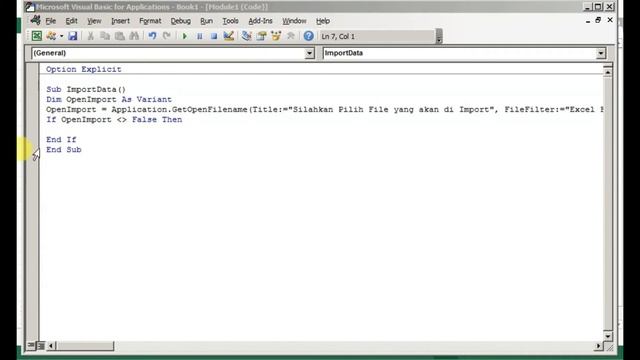Click the Toolbox icon

pyautogui.click(x=291, y=36)
